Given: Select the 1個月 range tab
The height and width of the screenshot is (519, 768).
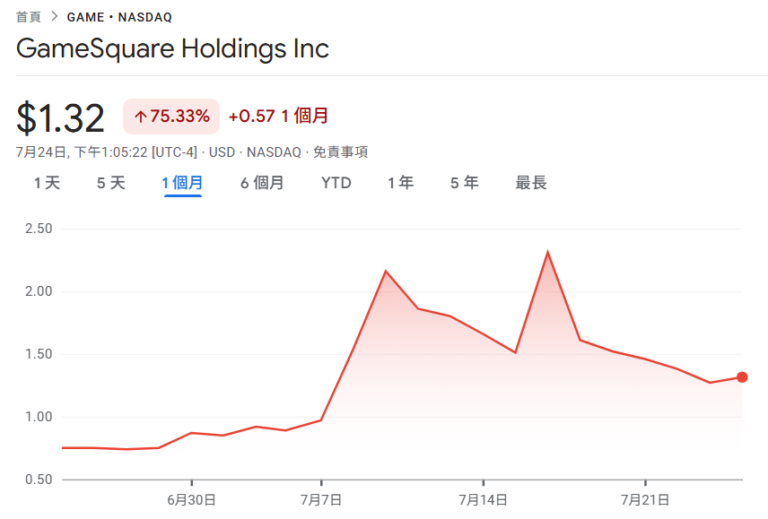Looking at the screenshot, I should tap(183, 183).
